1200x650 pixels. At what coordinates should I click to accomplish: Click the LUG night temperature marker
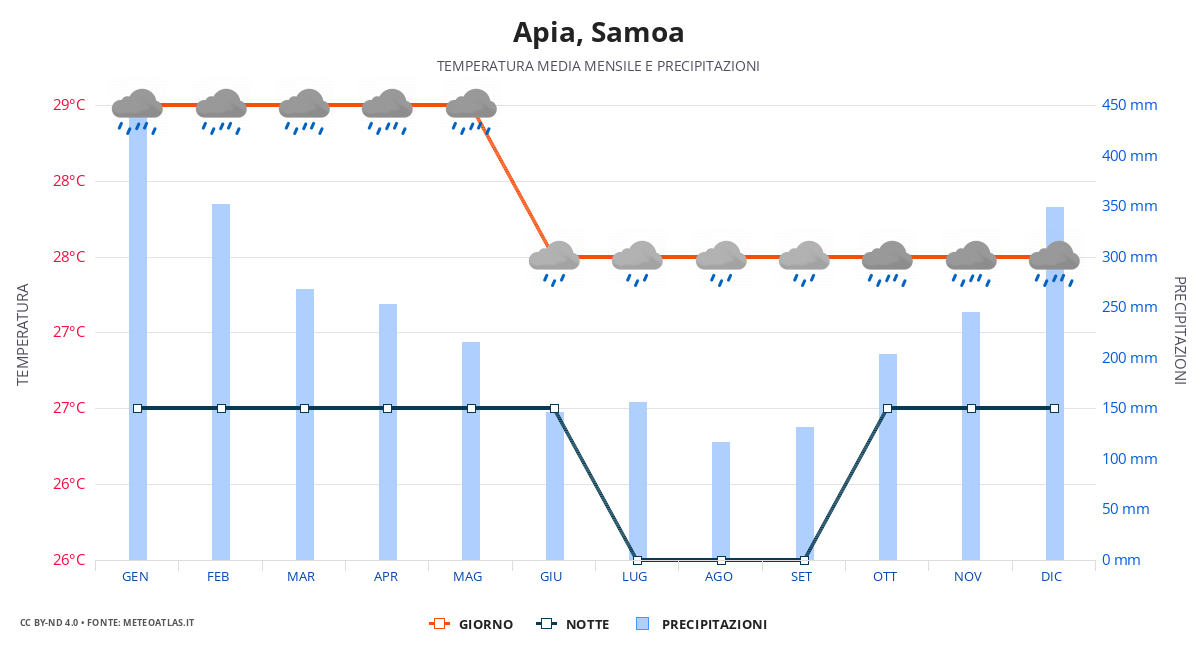638,560
